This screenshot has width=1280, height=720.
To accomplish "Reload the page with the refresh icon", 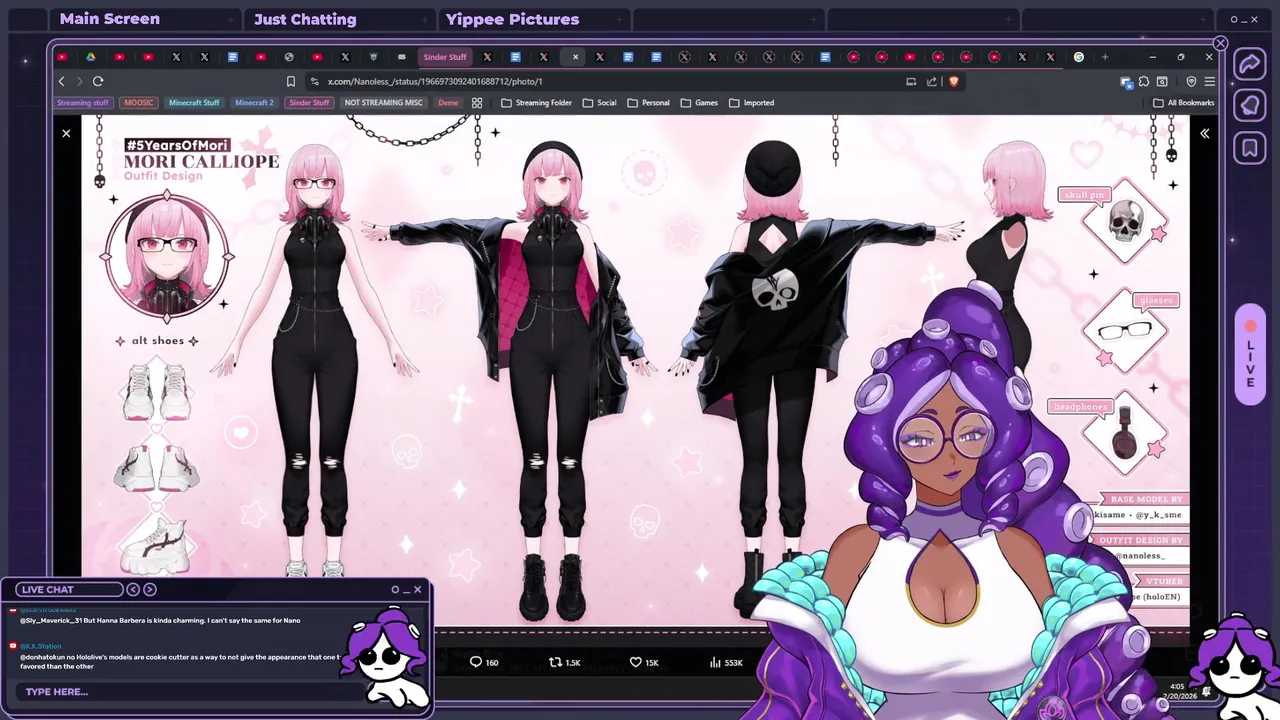I will [98, 81].
